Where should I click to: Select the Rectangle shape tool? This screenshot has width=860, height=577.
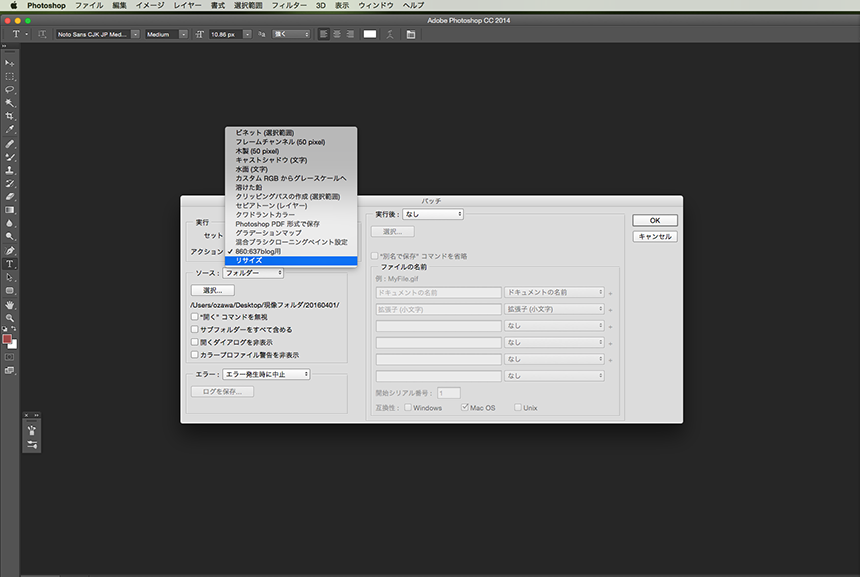tap(10, 291)
